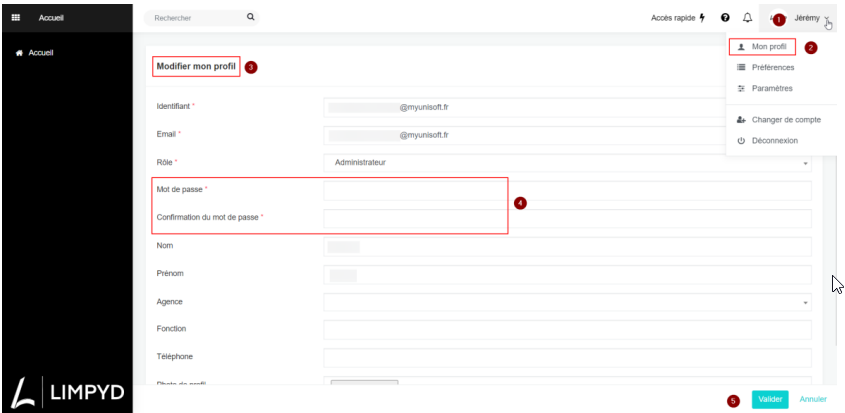Click the Accès rapide lightning icon
The height and width of the screenshot is (413, 845).
[702, 18]
